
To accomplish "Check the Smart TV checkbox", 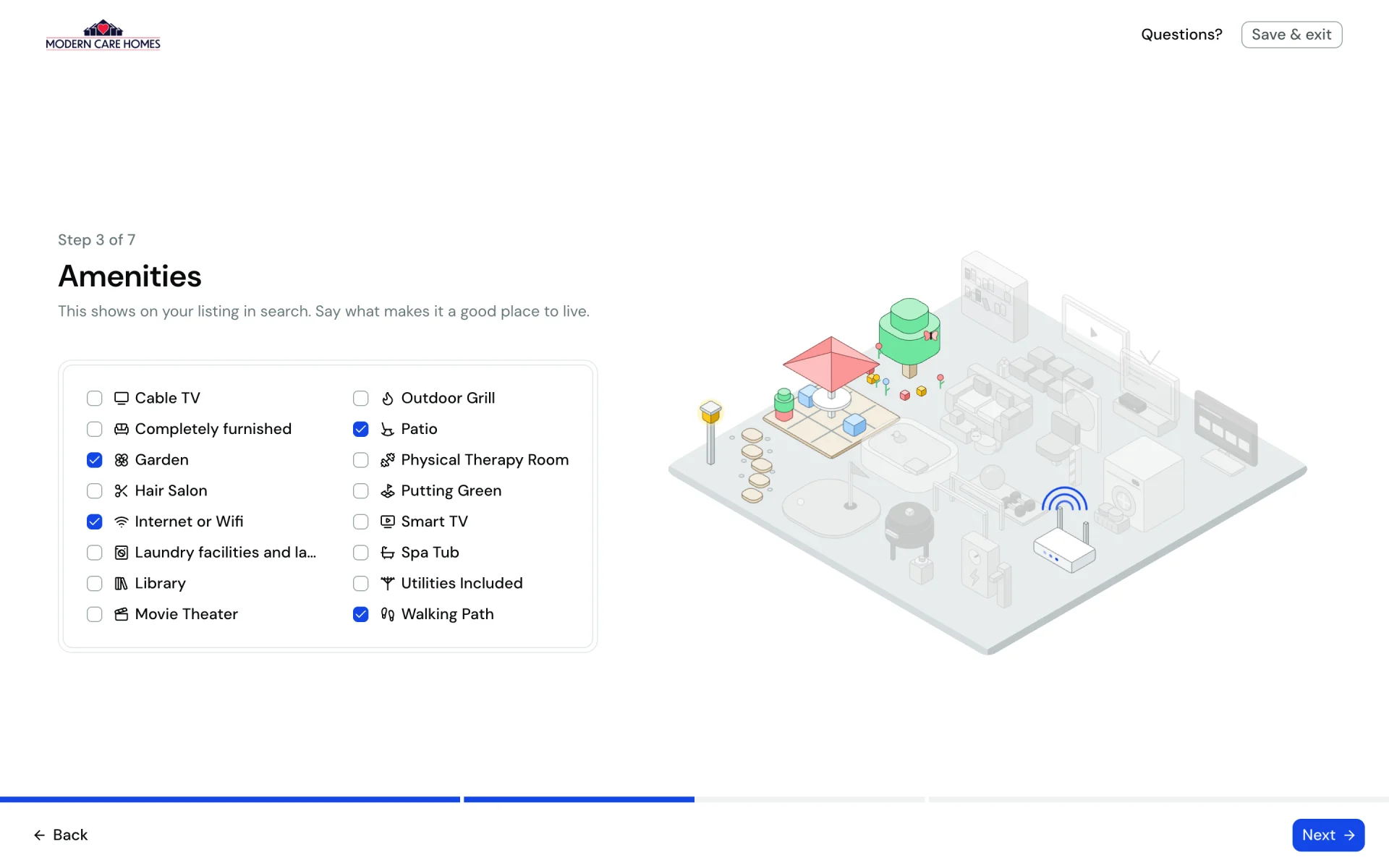I will tap(361, 522).
